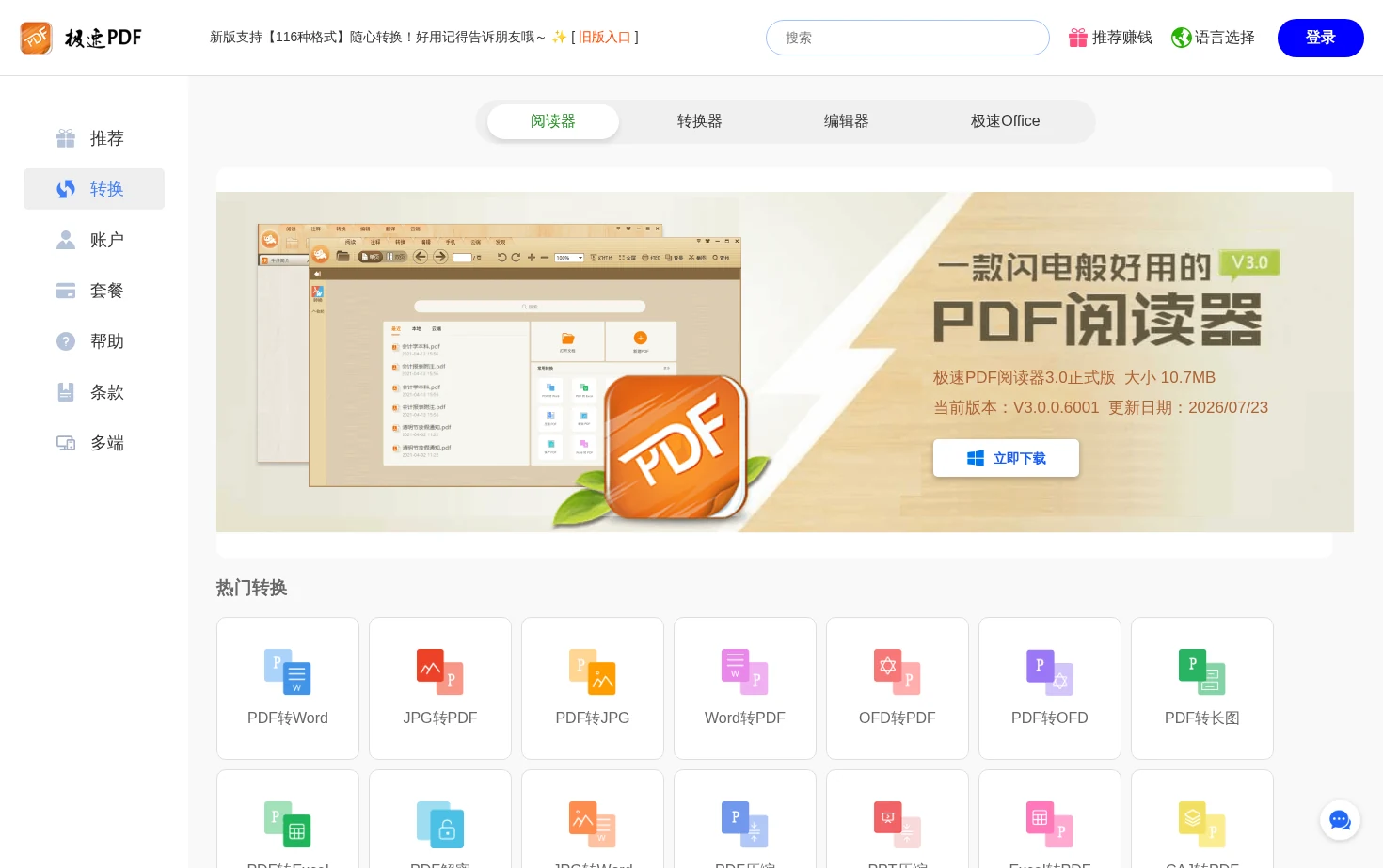Click the 登录 login button

pos(1321,38)
